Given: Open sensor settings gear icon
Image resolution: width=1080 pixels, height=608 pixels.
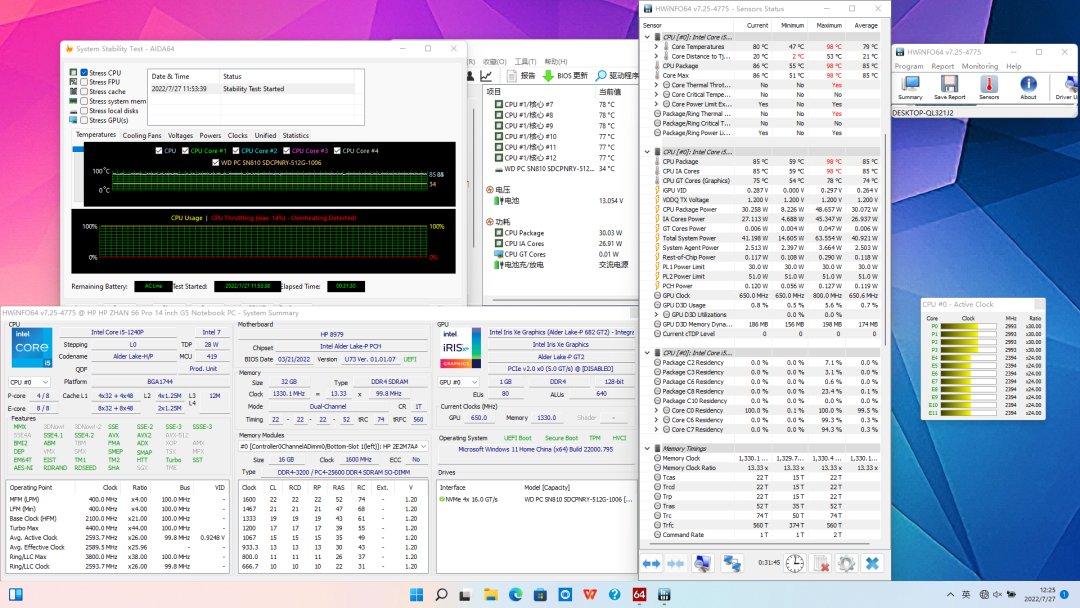Looking at the screenshot, I should [846, 564].
